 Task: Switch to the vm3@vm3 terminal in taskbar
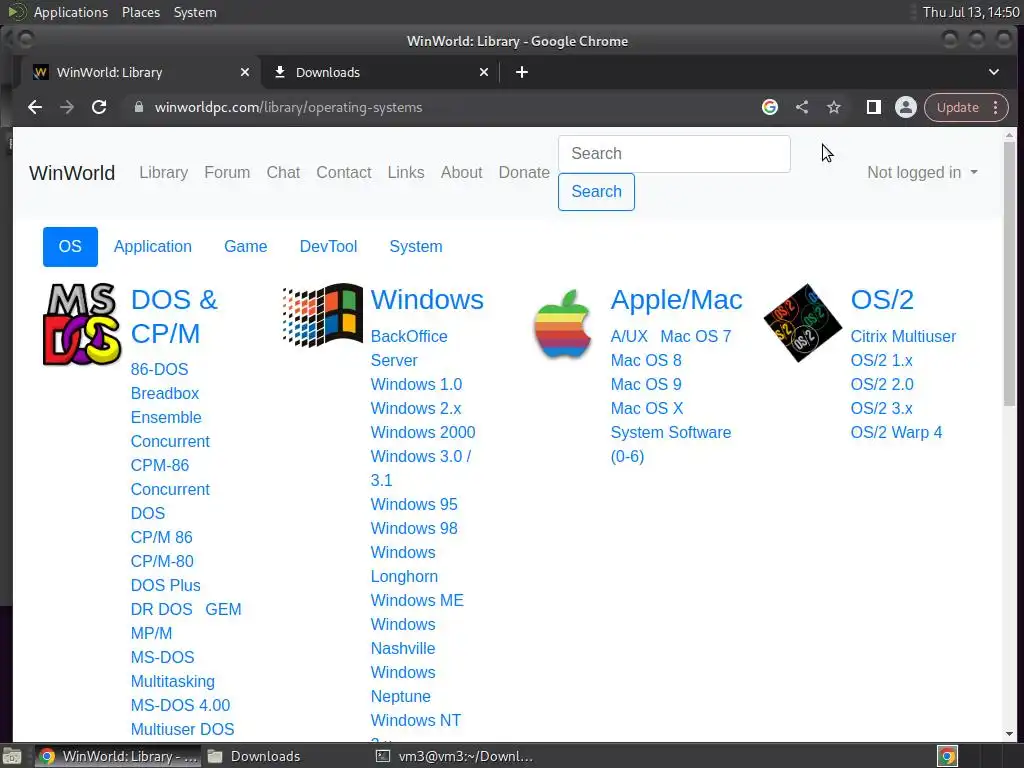coord(456,756)
